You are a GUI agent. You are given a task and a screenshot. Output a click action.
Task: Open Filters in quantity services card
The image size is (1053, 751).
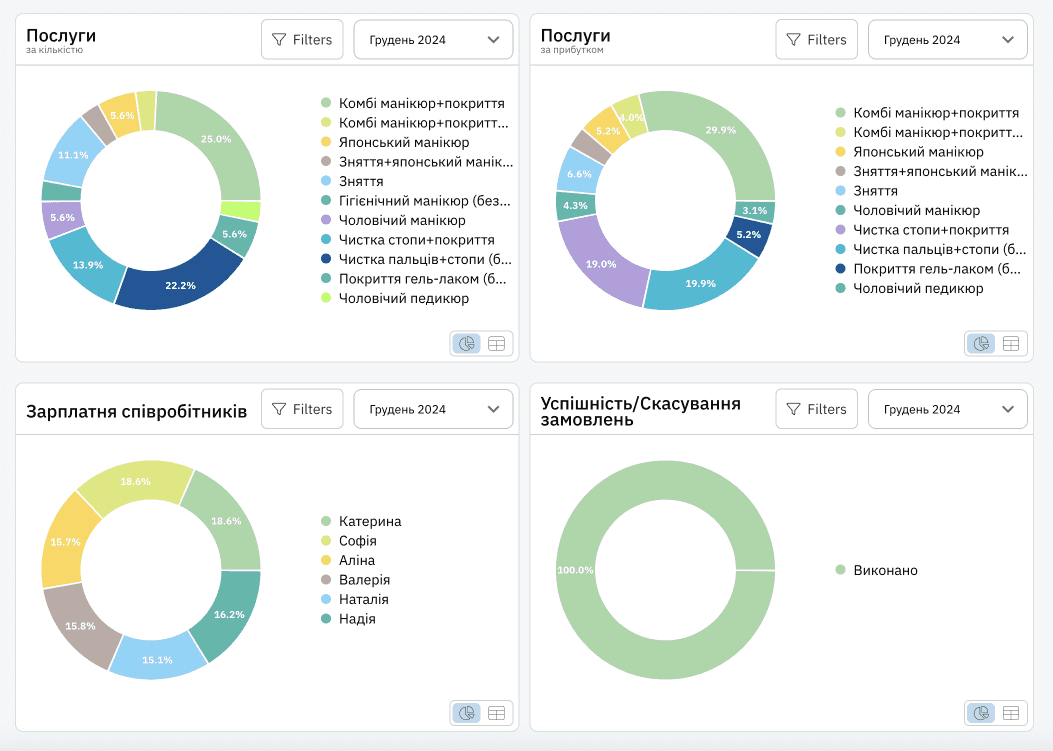302,40
